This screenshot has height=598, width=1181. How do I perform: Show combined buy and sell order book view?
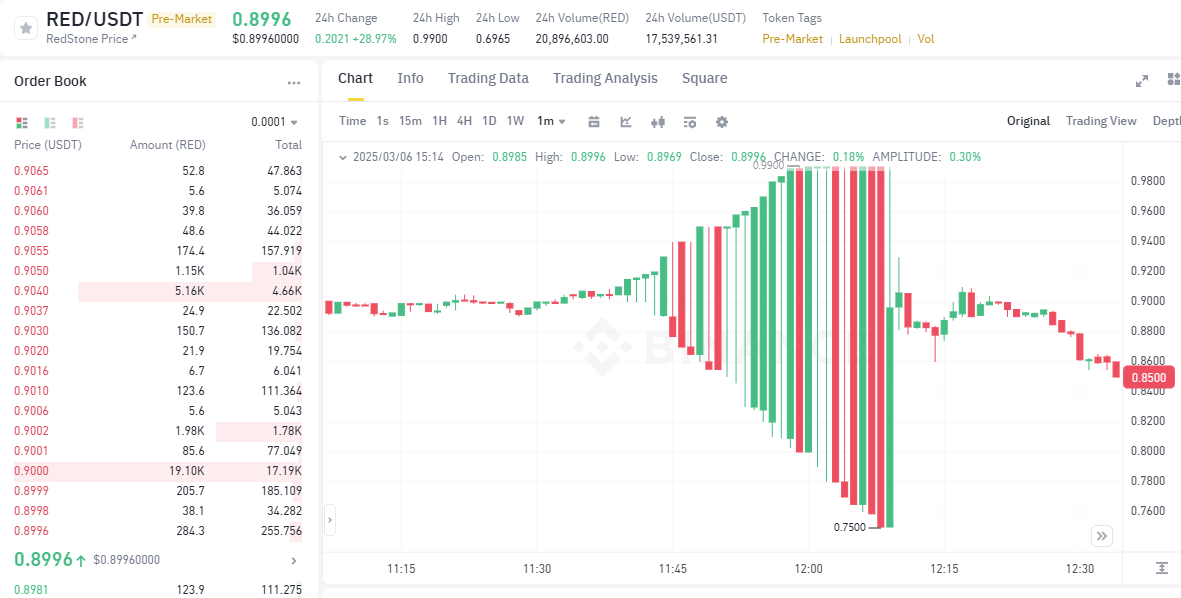pyautogui.click(x=22, y=122)
